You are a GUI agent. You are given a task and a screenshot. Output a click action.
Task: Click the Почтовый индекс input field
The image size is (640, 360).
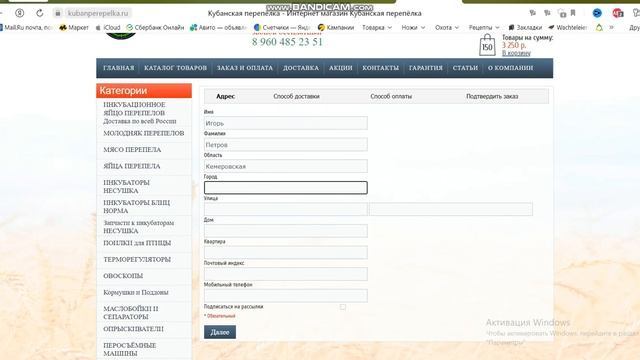(x=286, y=274)
